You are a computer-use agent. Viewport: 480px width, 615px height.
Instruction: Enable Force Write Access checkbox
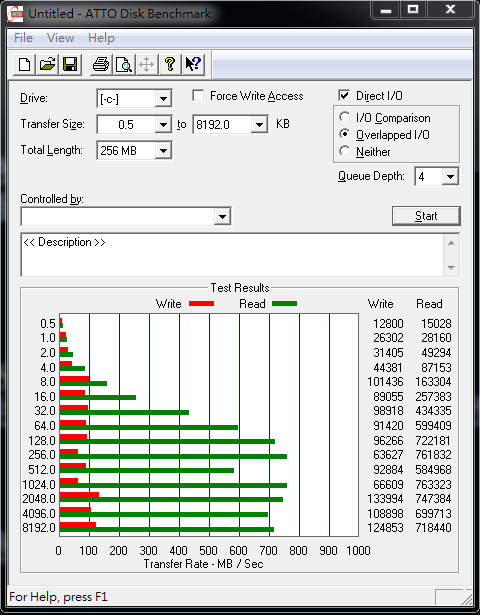pos(198,95)
